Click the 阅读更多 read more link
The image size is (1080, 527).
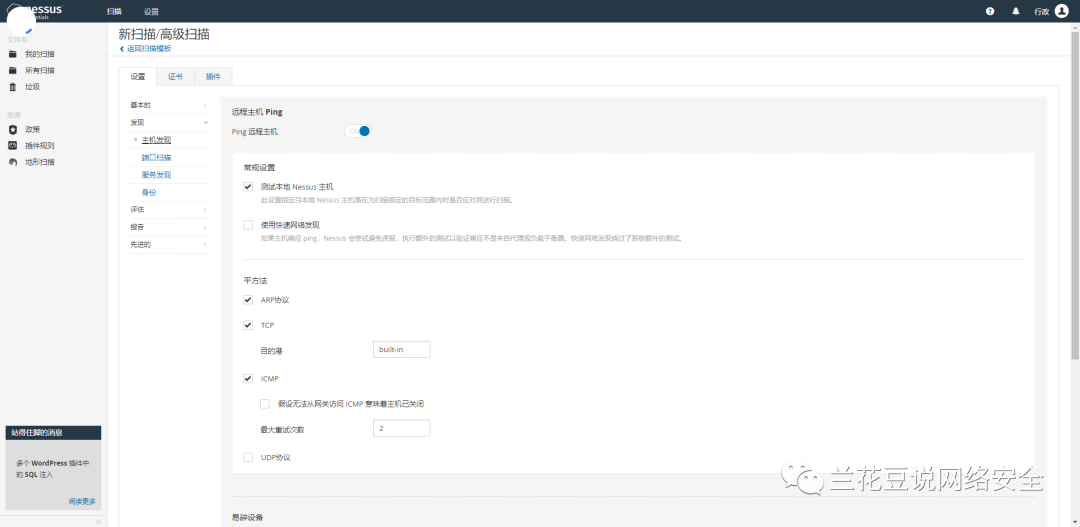82,500
